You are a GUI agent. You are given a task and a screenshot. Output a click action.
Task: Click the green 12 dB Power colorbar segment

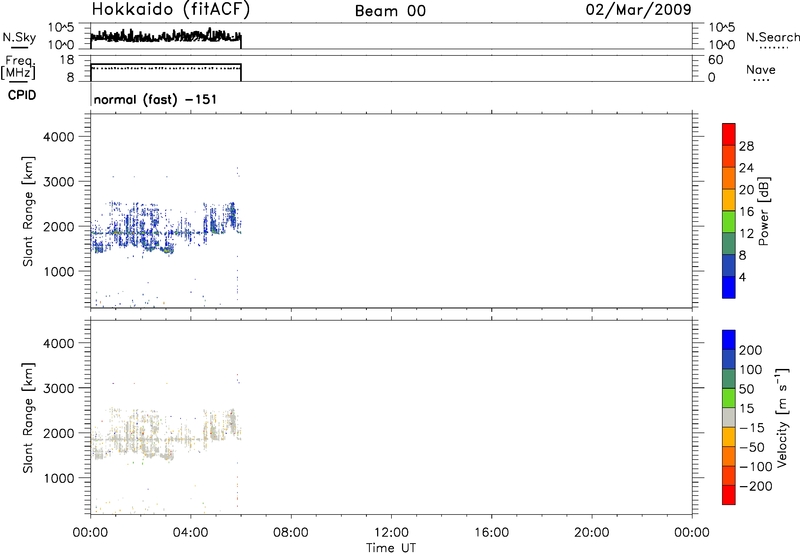pos(729,221)
